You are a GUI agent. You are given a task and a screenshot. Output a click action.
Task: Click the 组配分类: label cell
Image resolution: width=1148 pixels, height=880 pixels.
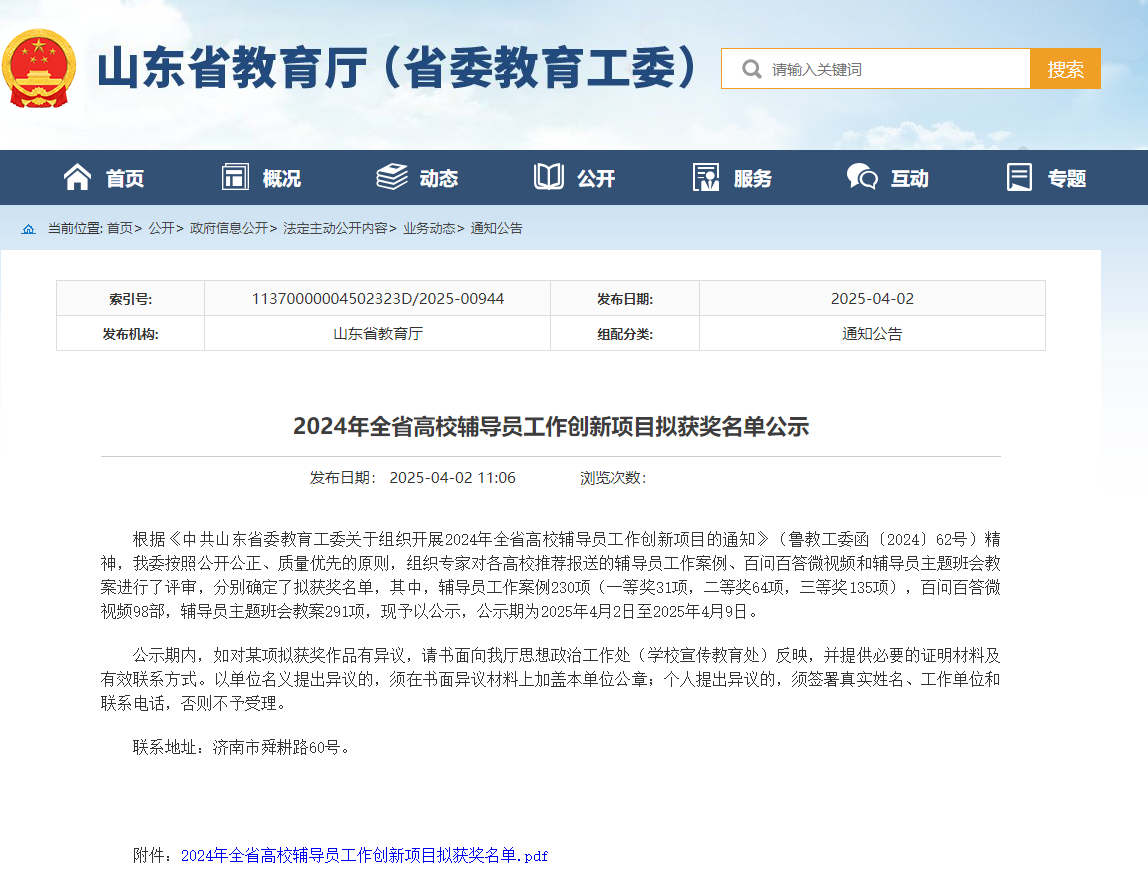click(x=625, y=334)
